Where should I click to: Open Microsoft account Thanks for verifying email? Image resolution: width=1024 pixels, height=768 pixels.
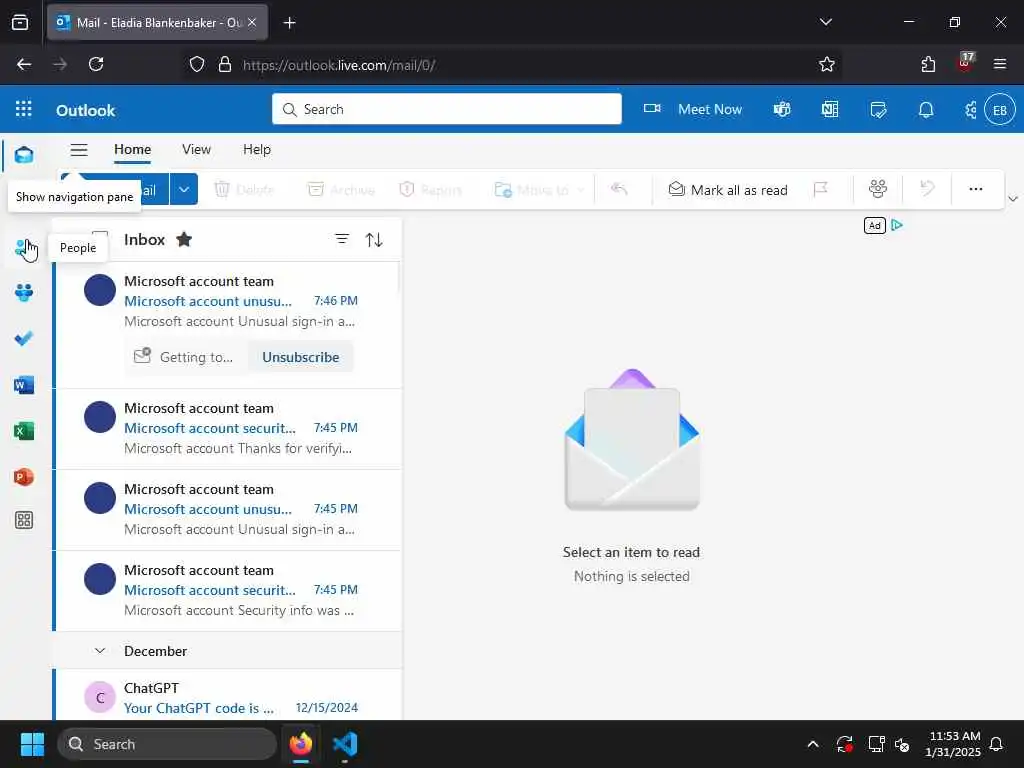pos(227,428)
